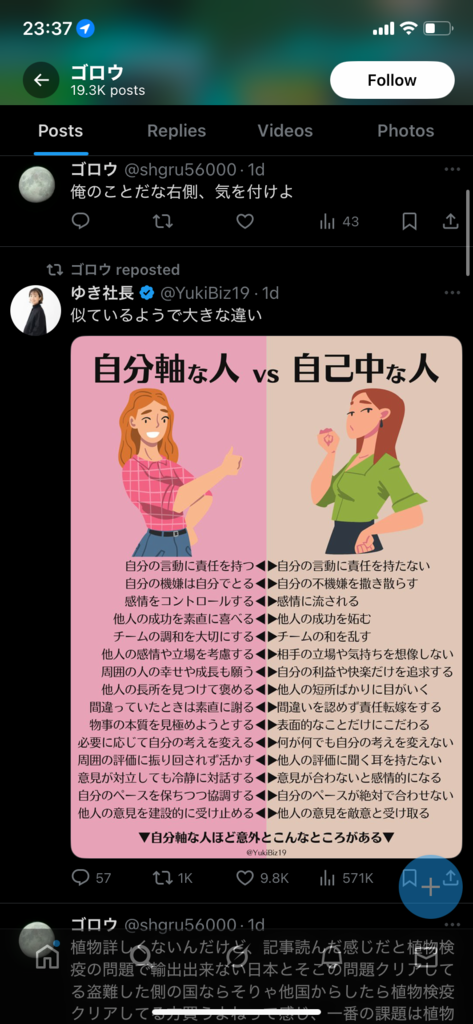Like the ゆき社長 post with 9.8K likes

263,878
